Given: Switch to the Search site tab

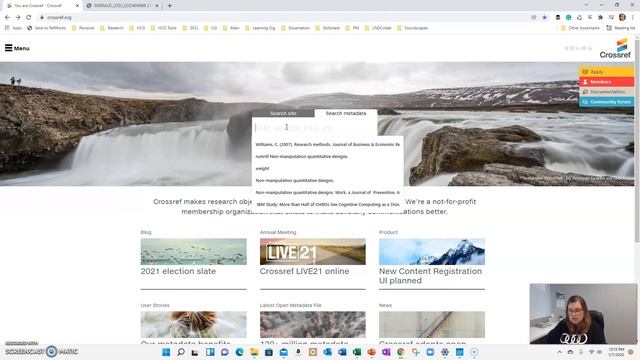Looking at the screenshot, I should 283,113.
